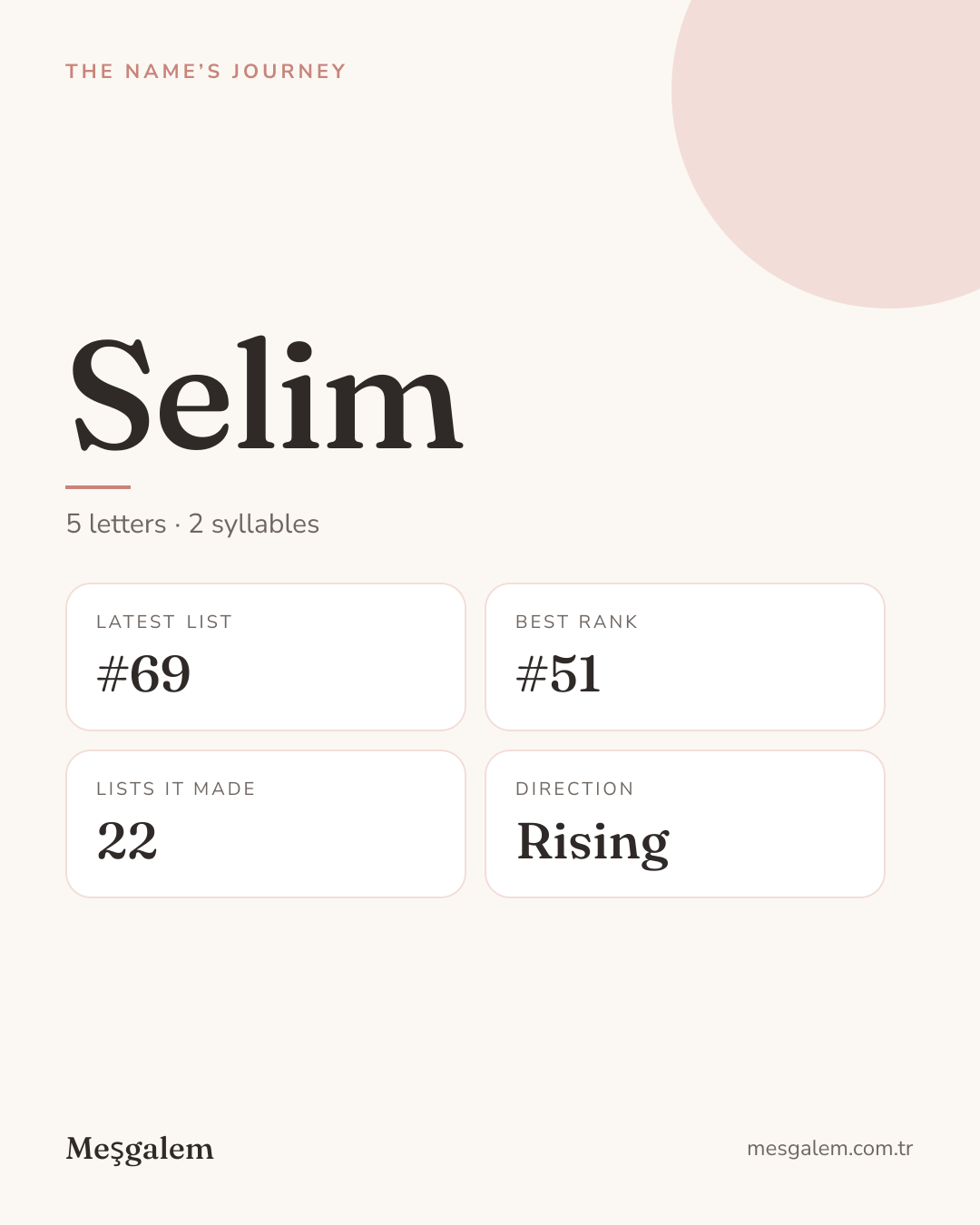Select the LATEST LIST label
The height and width of the screenshot is (1225, 980).
click(164, 622)
